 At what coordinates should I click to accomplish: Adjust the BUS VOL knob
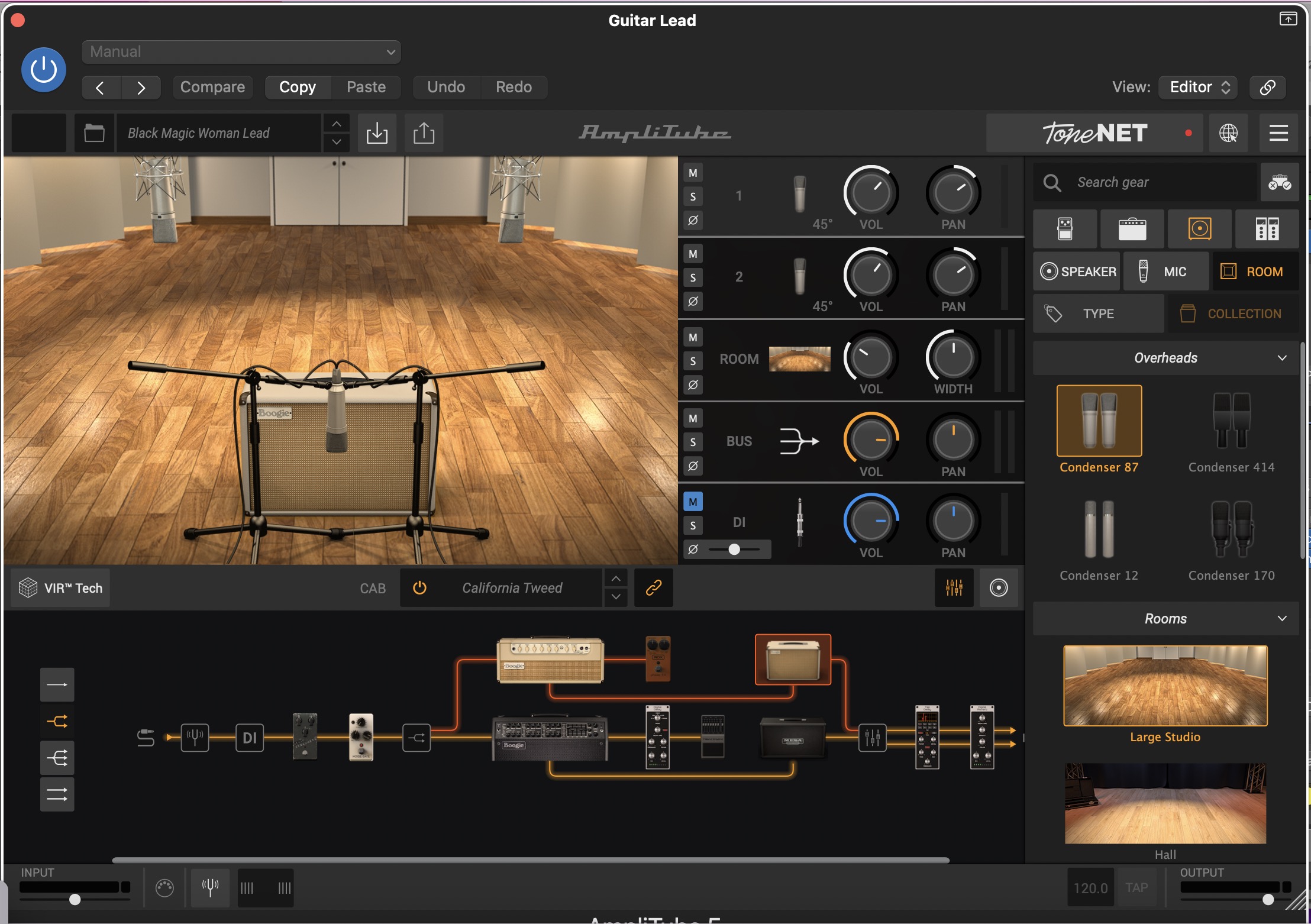pos(871,440)
